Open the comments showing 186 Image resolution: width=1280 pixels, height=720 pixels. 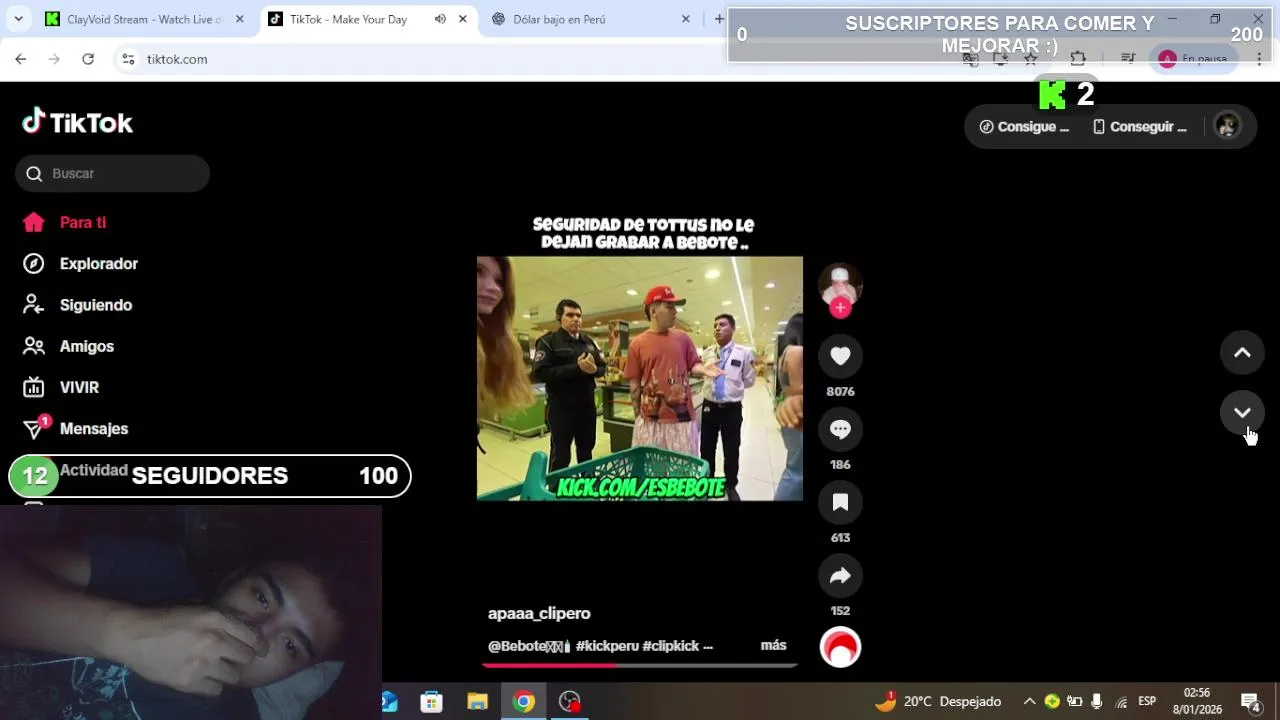840,429
